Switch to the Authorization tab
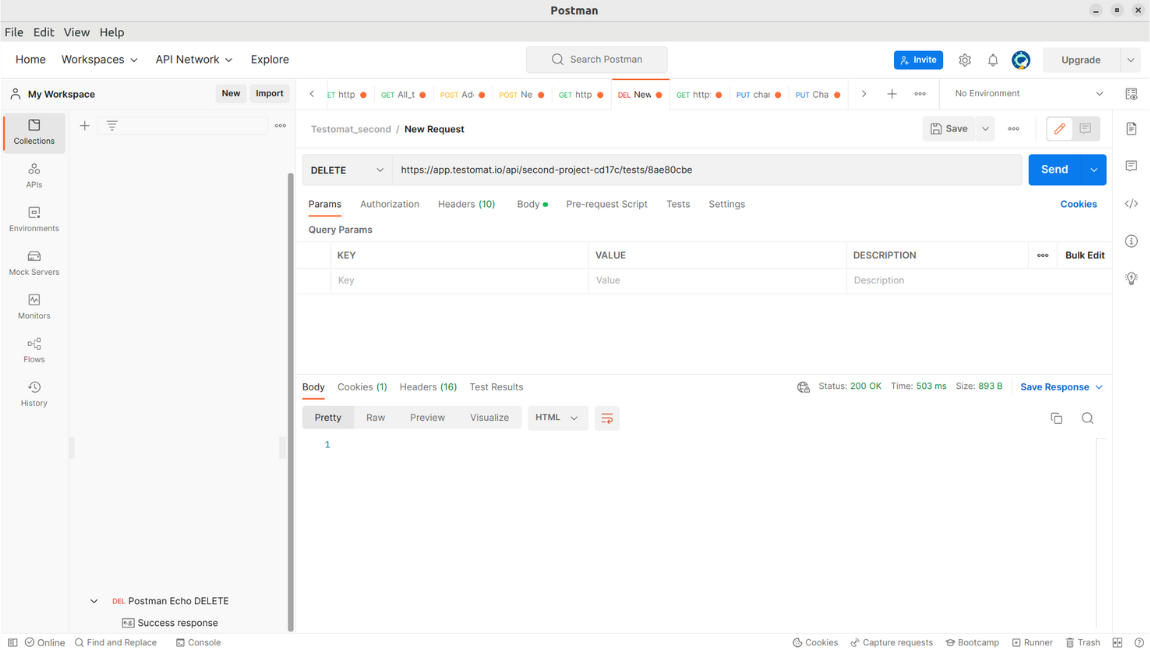This screenshot has width=1150, height=650. (x=389, y=204)
